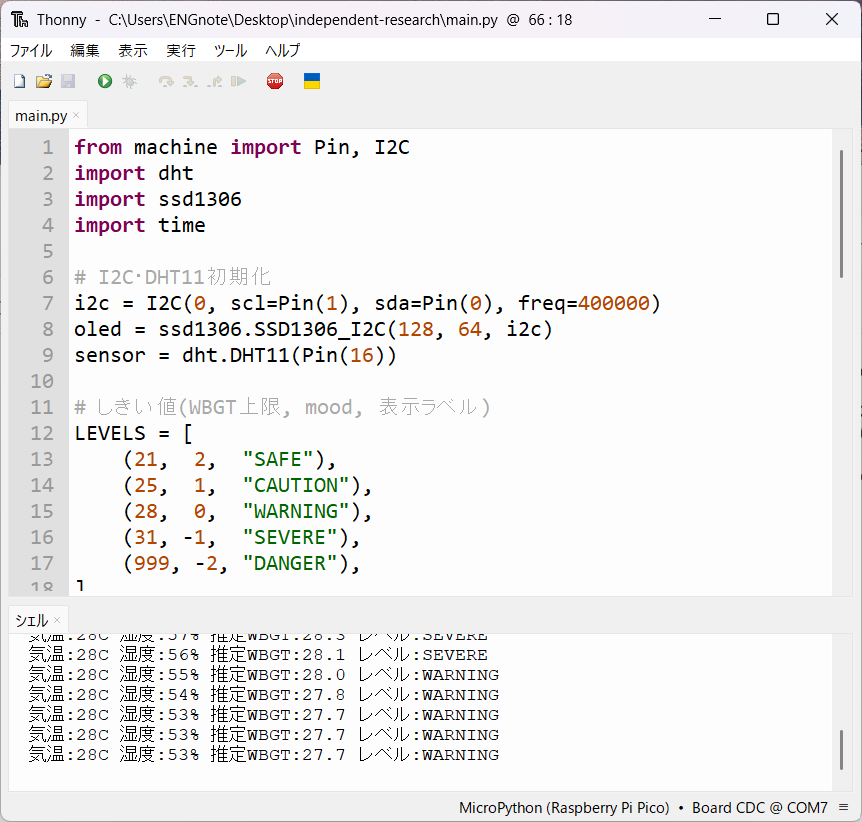The height and width of the screenshot is (822, 862).
Task: Open the status bar hamburger menu
Action: 844,807
